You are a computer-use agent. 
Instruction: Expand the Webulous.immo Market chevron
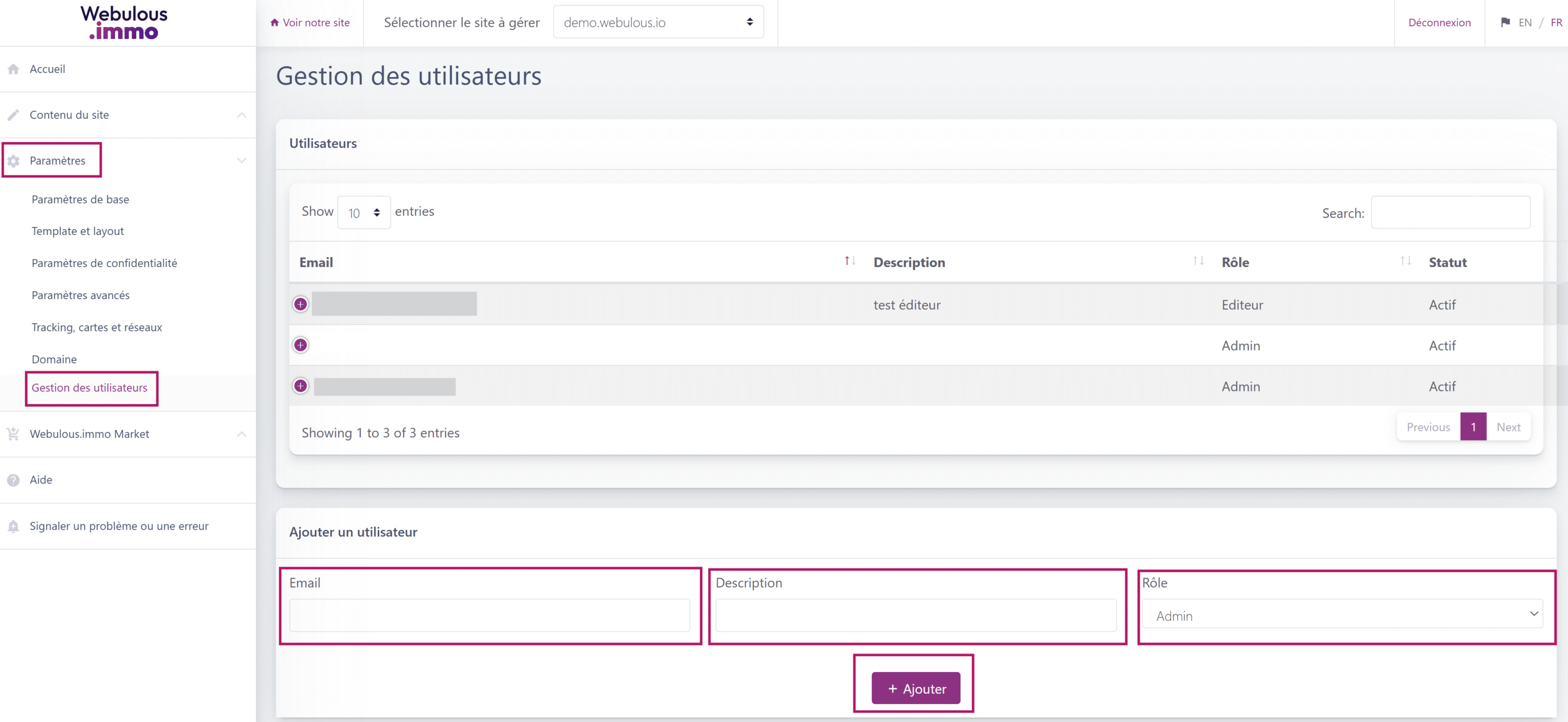click(242, 434)
